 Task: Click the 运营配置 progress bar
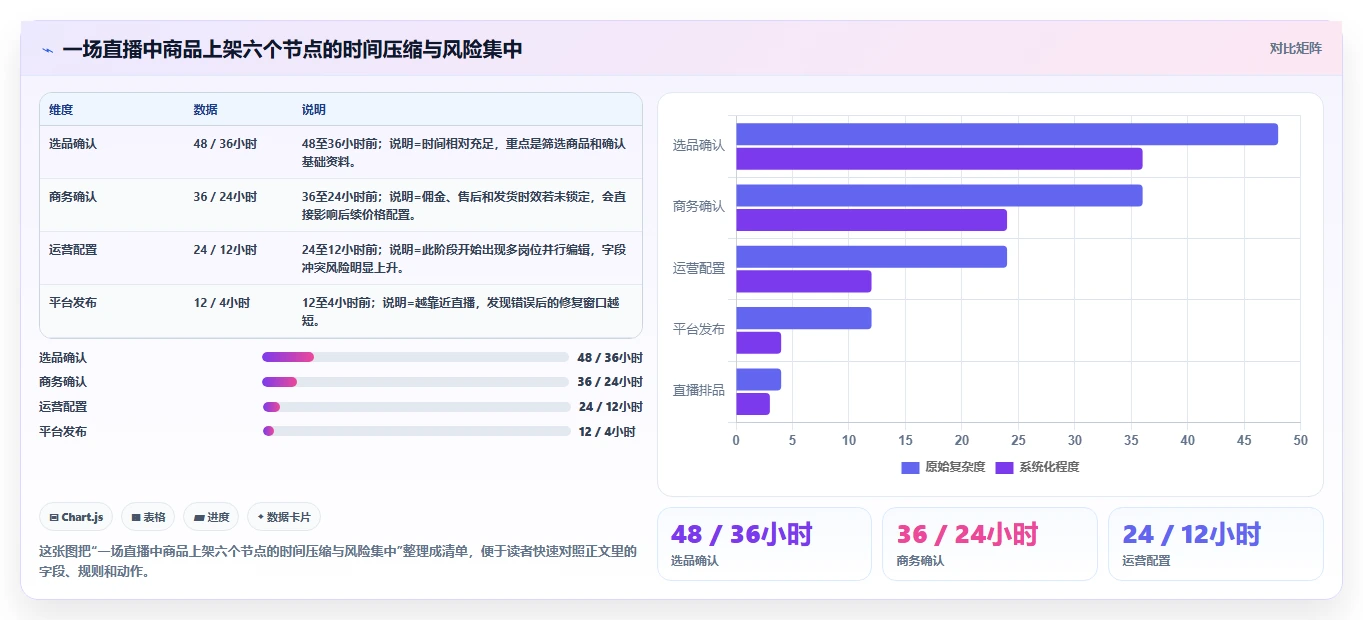pyautogui.click(x=416, y=407)
